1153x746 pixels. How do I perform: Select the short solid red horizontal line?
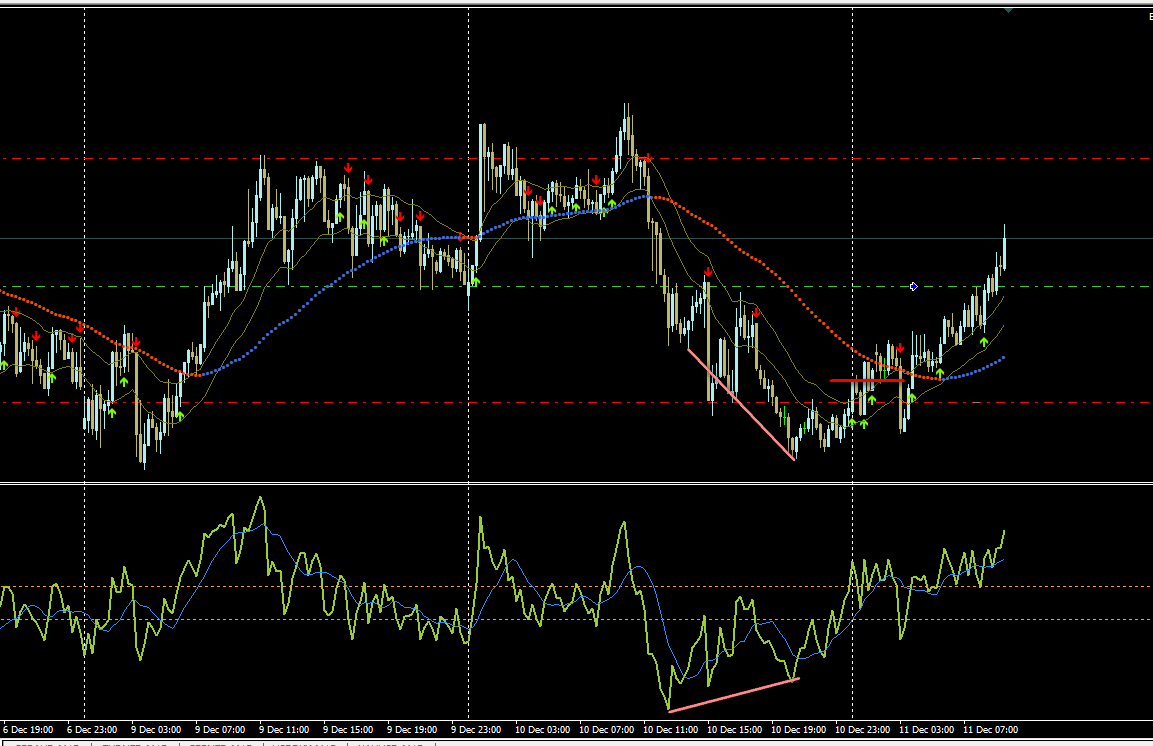coord(867,381)
